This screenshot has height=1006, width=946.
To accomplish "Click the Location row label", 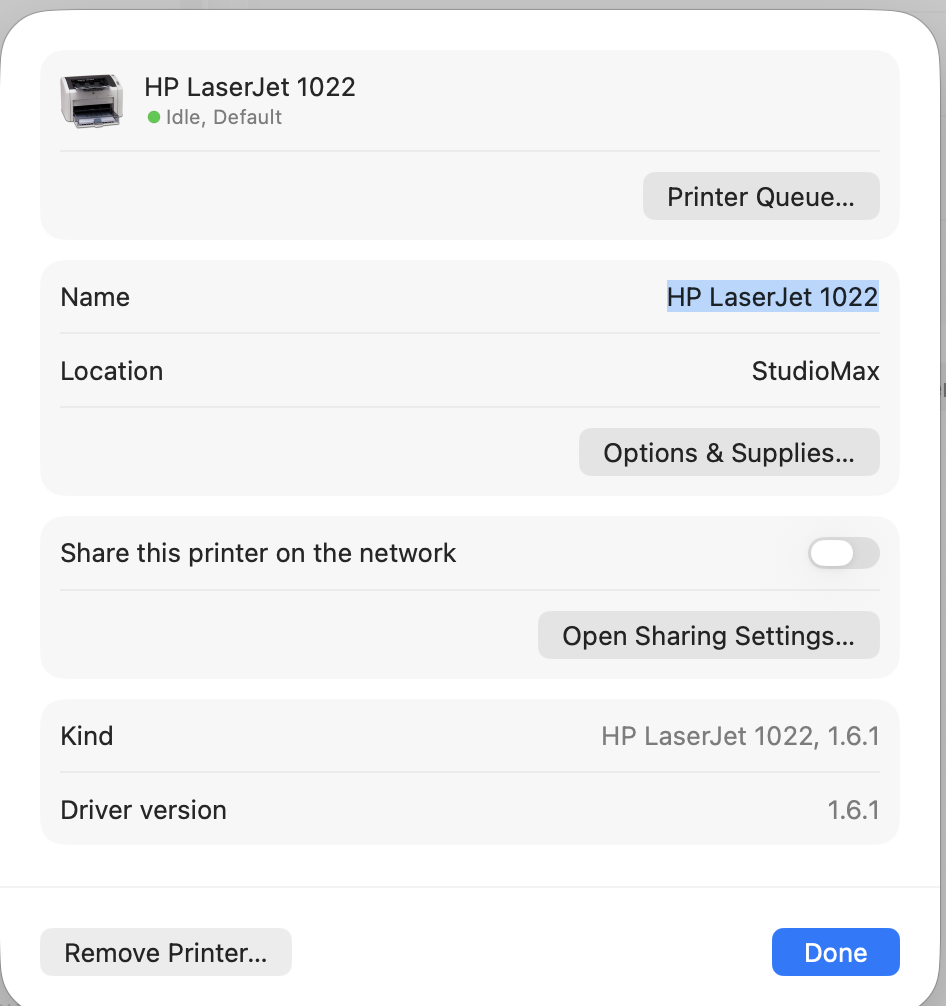I will (111, 371).
